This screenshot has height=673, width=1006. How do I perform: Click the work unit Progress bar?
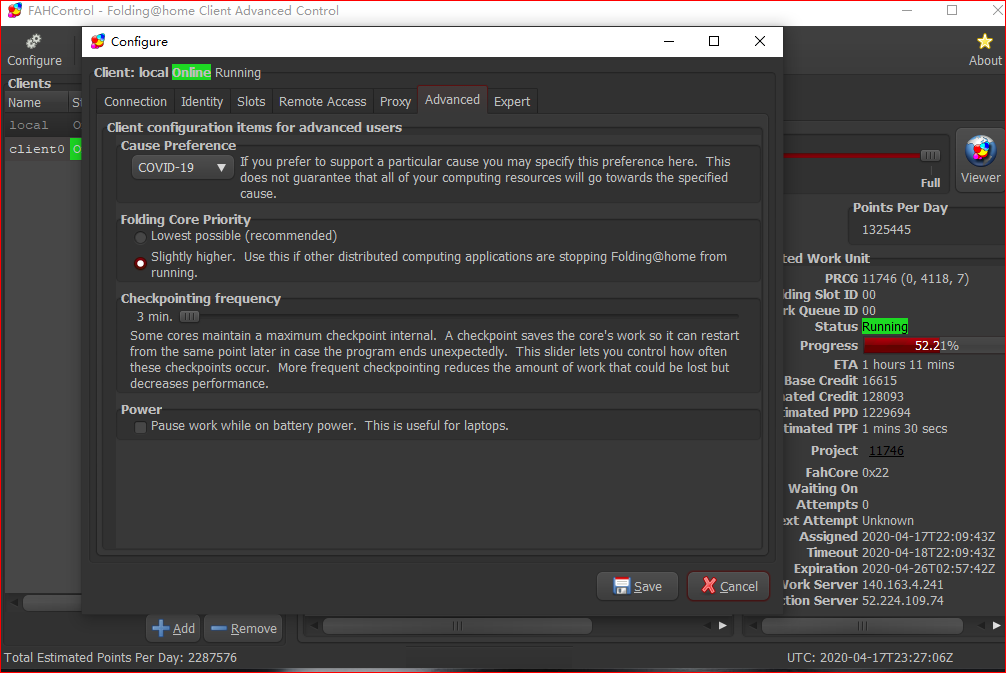click(935, 346)
